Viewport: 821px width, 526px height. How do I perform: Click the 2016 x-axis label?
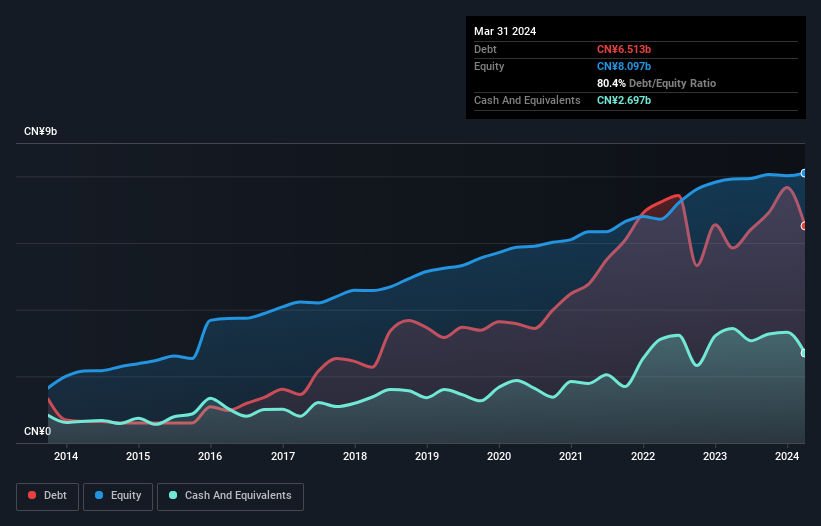click(x=210, y=457)
